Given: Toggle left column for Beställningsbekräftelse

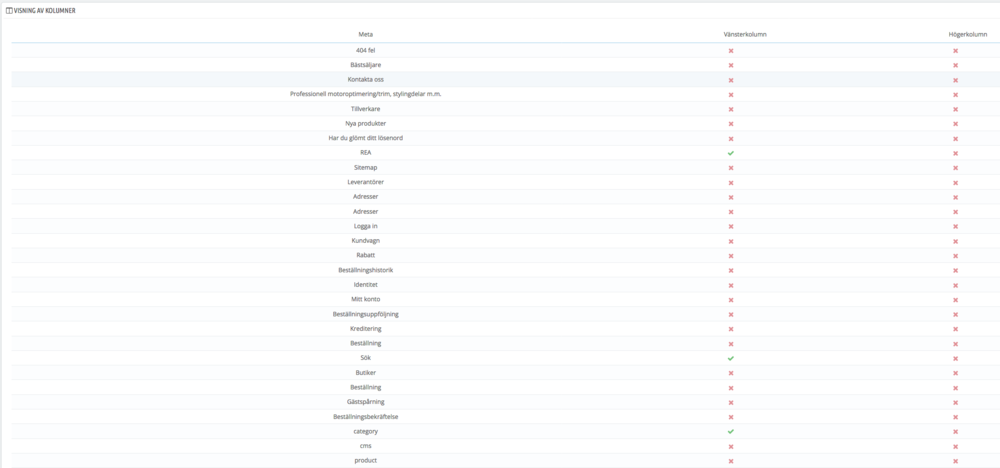Looking at the screenshot, I should (x=731, y=418).
